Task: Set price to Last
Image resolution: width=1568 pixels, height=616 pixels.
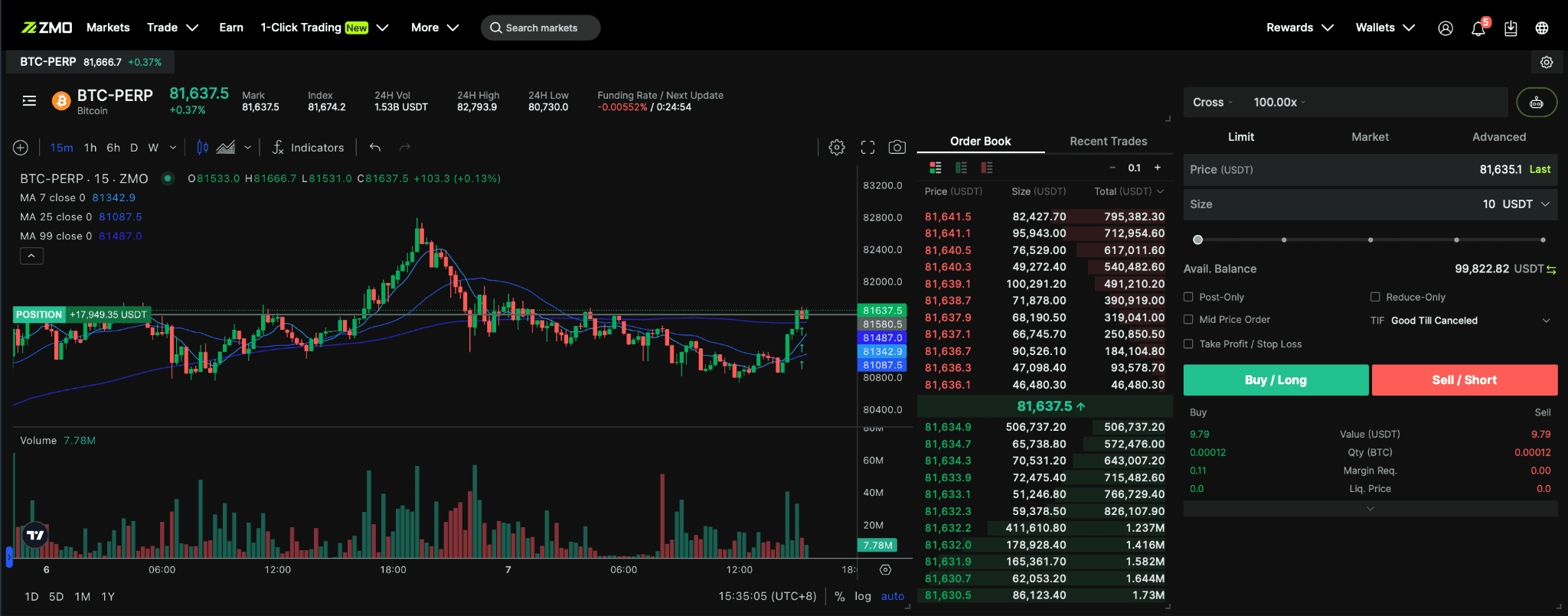Action: pyautogui.click(x=1540, y=170)
